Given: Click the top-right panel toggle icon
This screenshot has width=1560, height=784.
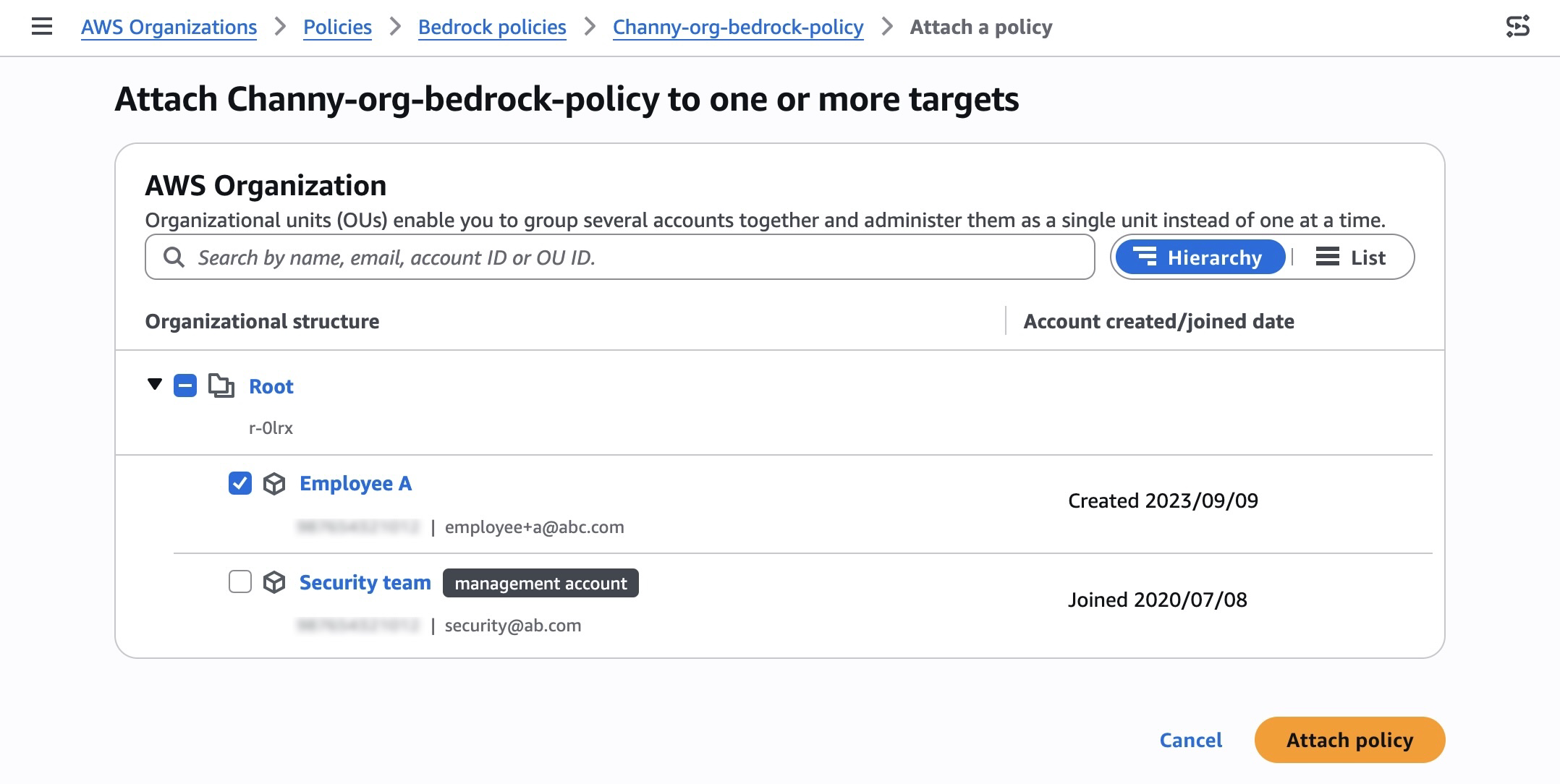Looking at the screenshot, I should pyautogui.click(x=1517, y=27).
